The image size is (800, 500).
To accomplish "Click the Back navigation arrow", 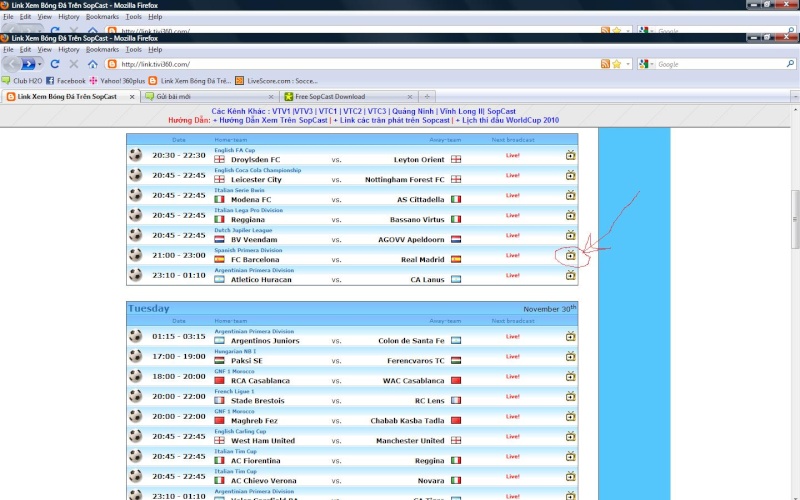I will [12, 64].
